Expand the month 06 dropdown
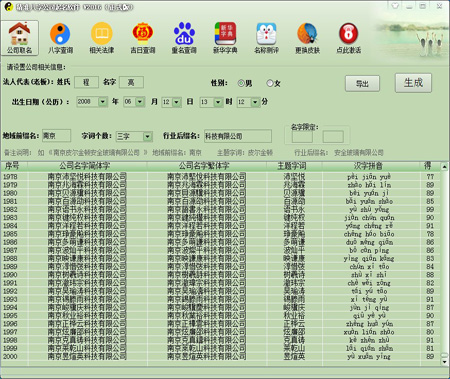This screenshot has height=379, width=450. [x=140, y=102]
